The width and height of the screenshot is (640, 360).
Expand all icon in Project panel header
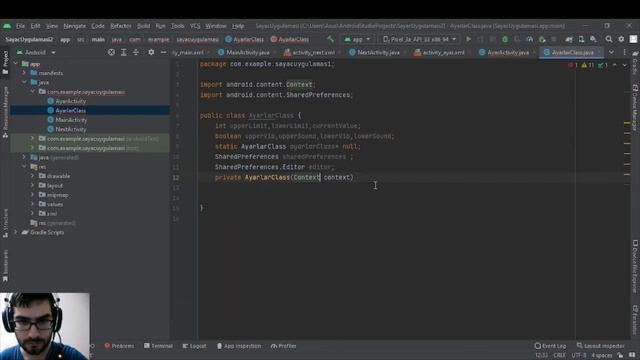coord(123,52)
